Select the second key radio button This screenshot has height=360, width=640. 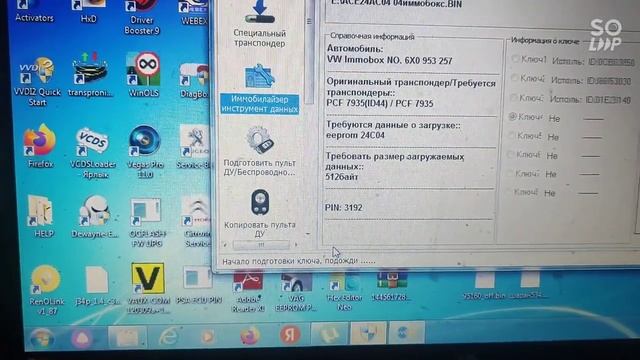(x=515, y=78)
